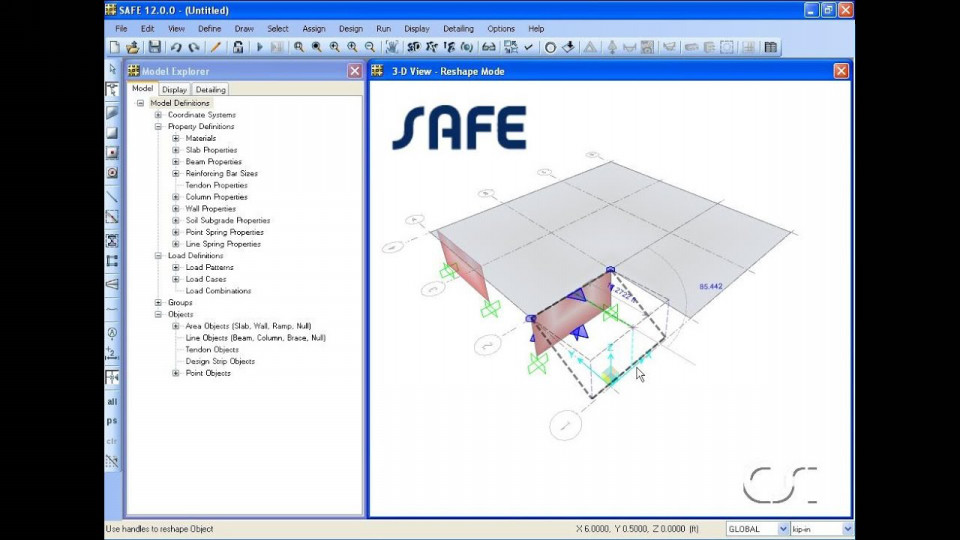Click the Restore Full View zoom icon
960x540 pixels.
(x=317, y=47)
